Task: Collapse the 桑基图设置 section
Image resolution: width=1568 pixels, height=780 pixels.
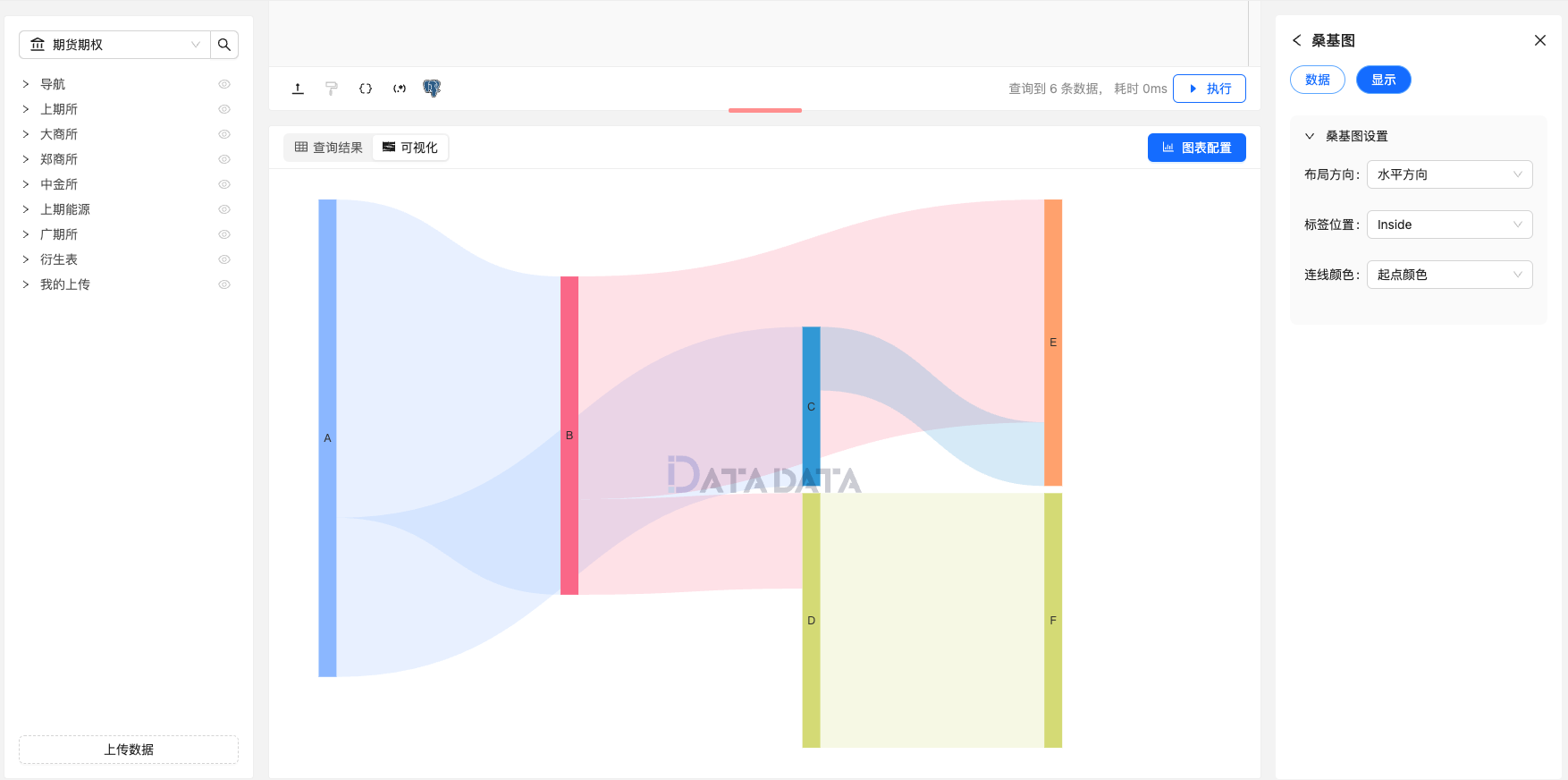Action: tap(1310, 136)
